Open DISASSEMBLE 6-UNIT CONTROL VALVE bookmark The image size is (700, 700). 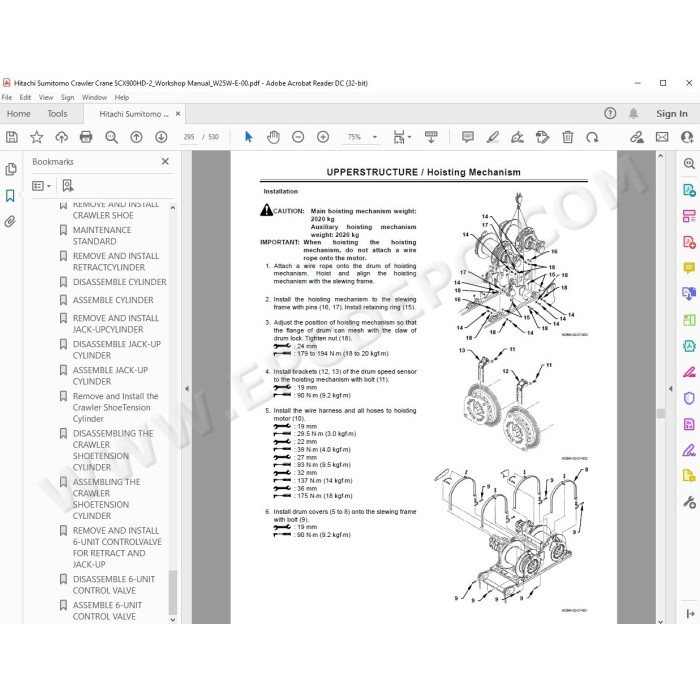pos(114,584)
